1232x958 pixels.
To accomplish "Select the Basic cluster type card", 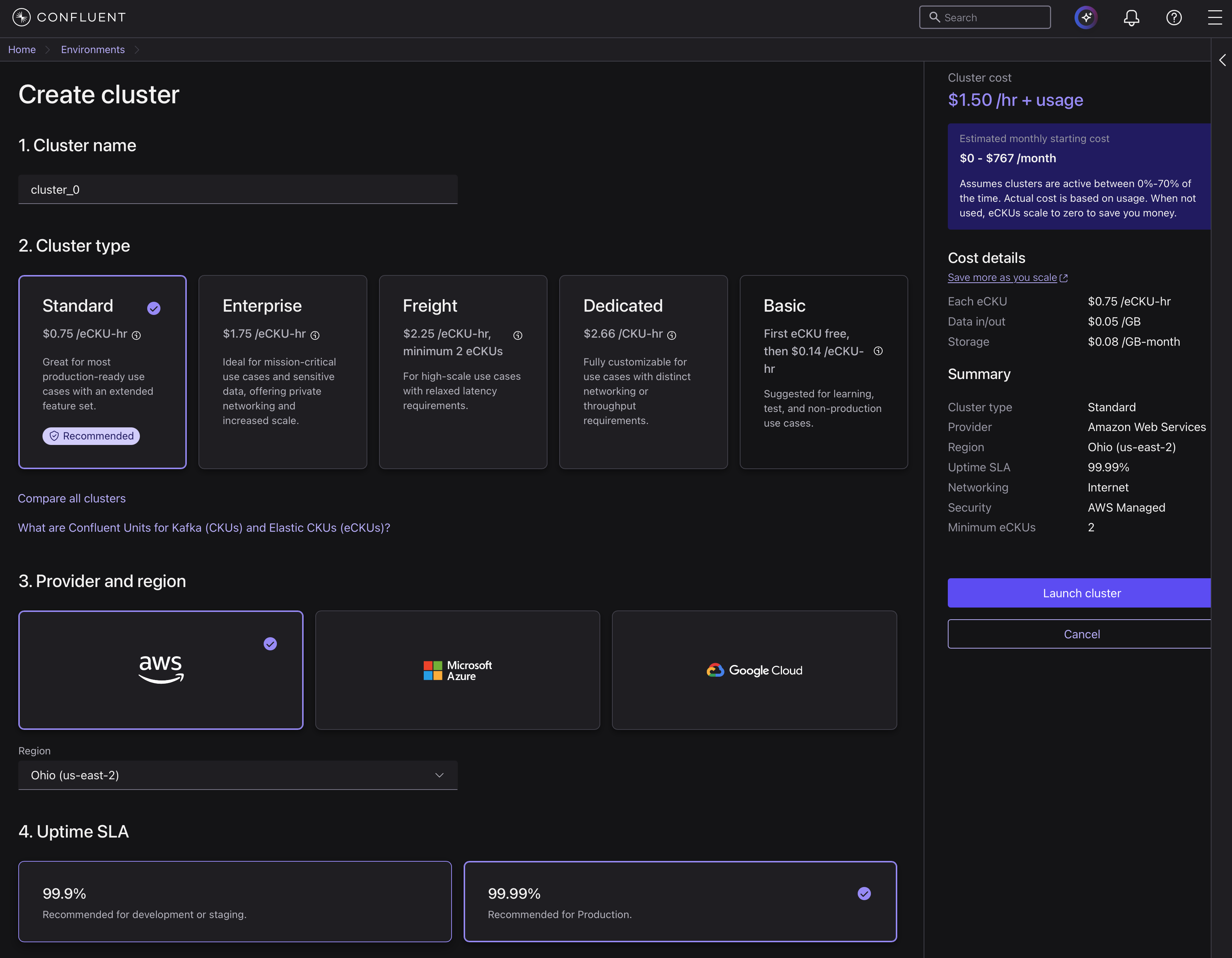I will coord(824,372).
